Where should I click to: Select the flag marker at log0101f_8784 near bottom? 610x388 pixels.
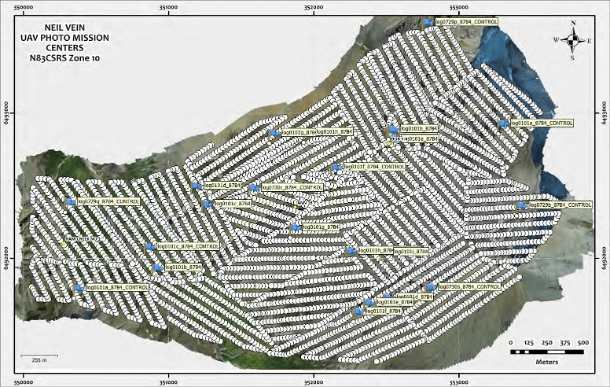coord(358,312)
